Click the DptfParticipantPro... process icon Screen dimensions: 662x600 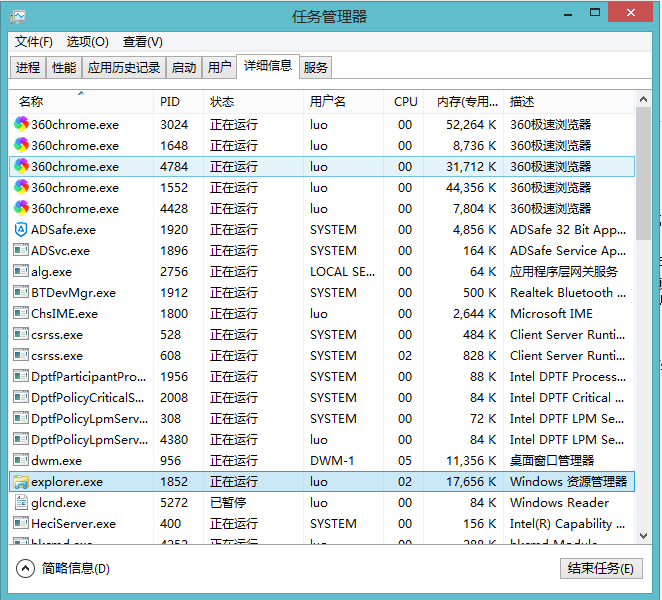coord(21,376)
